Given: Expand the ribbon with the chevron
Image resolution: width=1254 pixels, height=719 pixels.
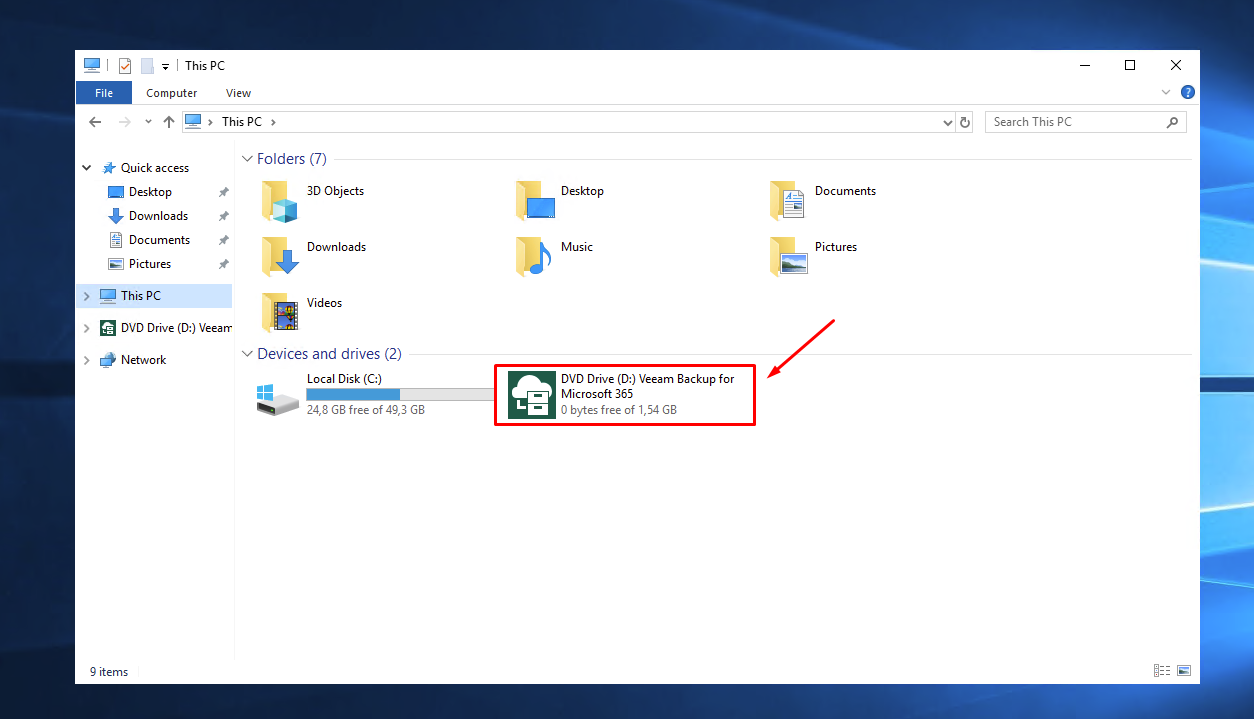Looking at the screenshot, I should tap(1166, 92).
